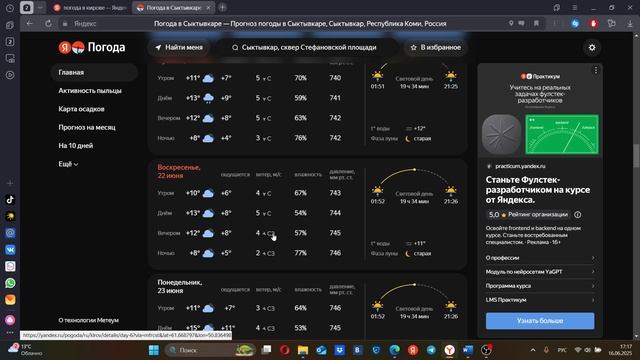Expand the О профессии ad link
Viewport: 640px width, 360px height.
pos(540,258)
